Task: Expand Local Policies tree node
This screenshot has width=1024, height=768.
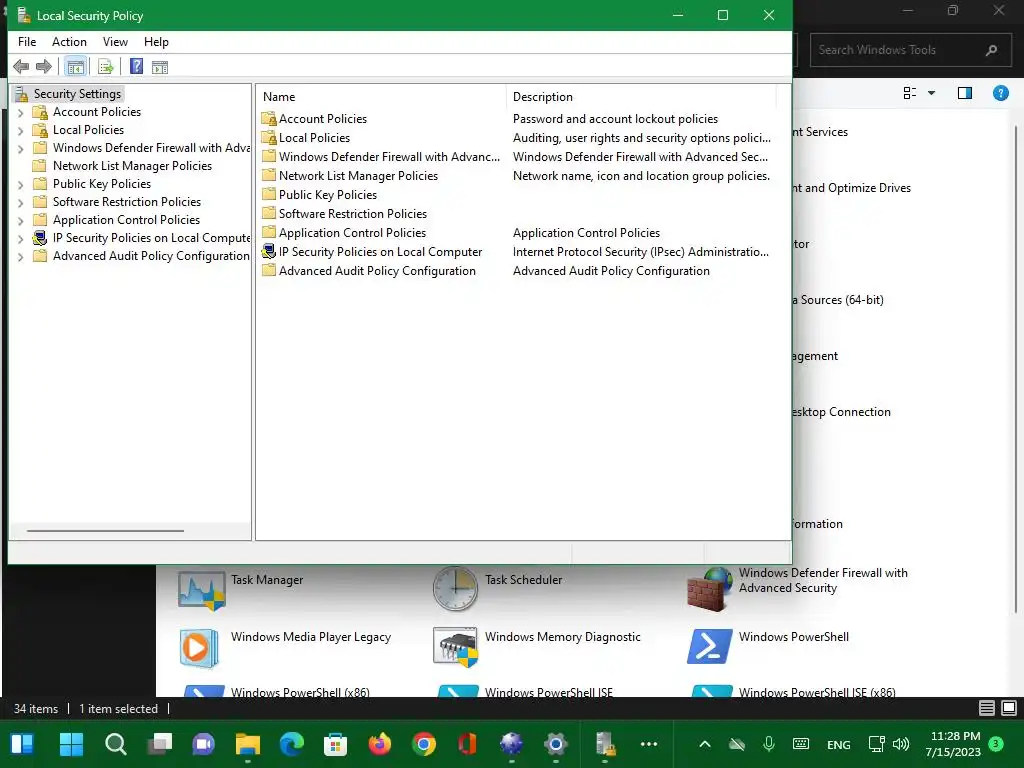Action: 20,131
